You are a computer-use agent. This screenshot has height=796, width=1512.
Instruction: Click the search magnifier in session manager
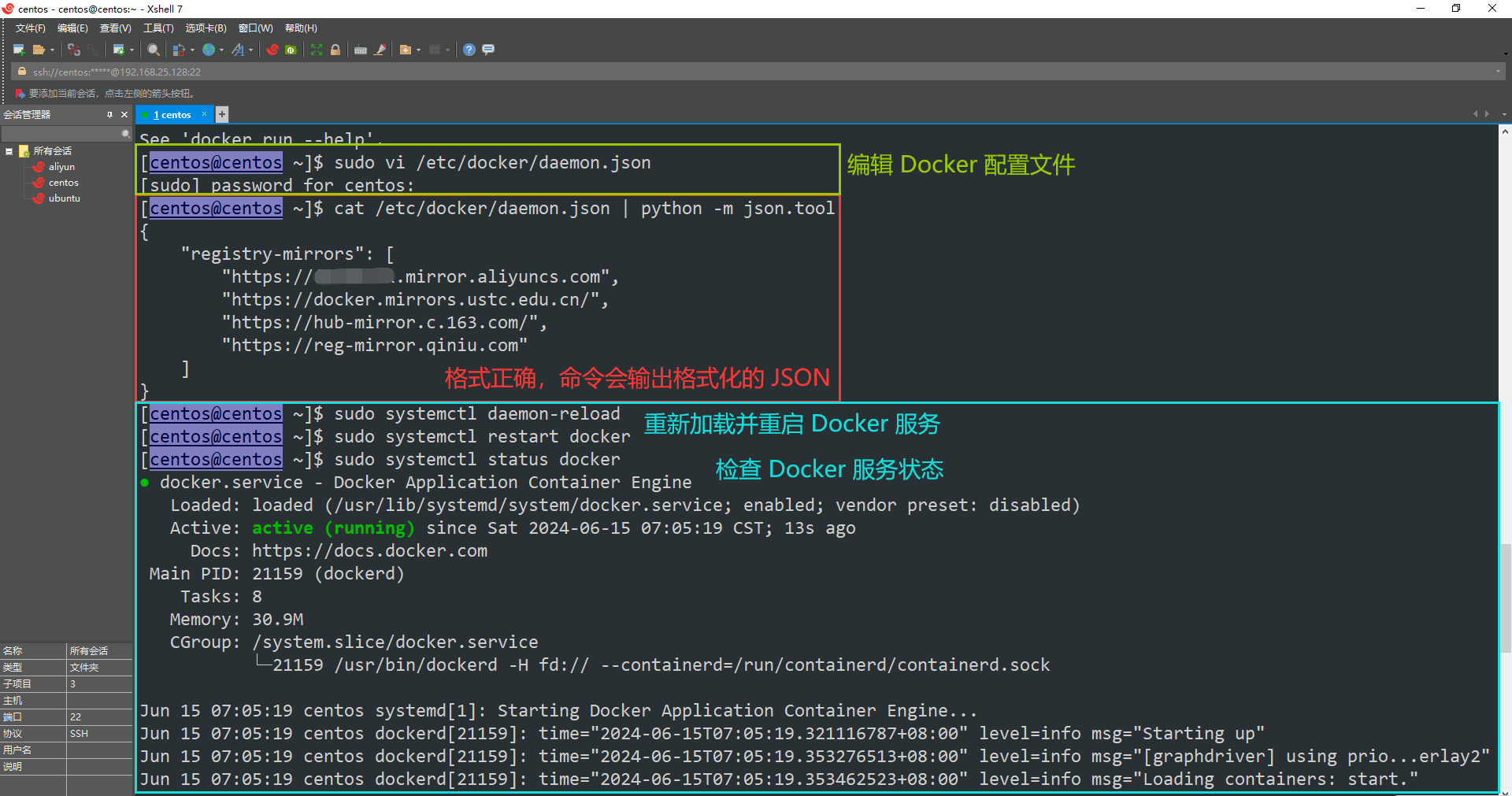[x=126, y=135]
